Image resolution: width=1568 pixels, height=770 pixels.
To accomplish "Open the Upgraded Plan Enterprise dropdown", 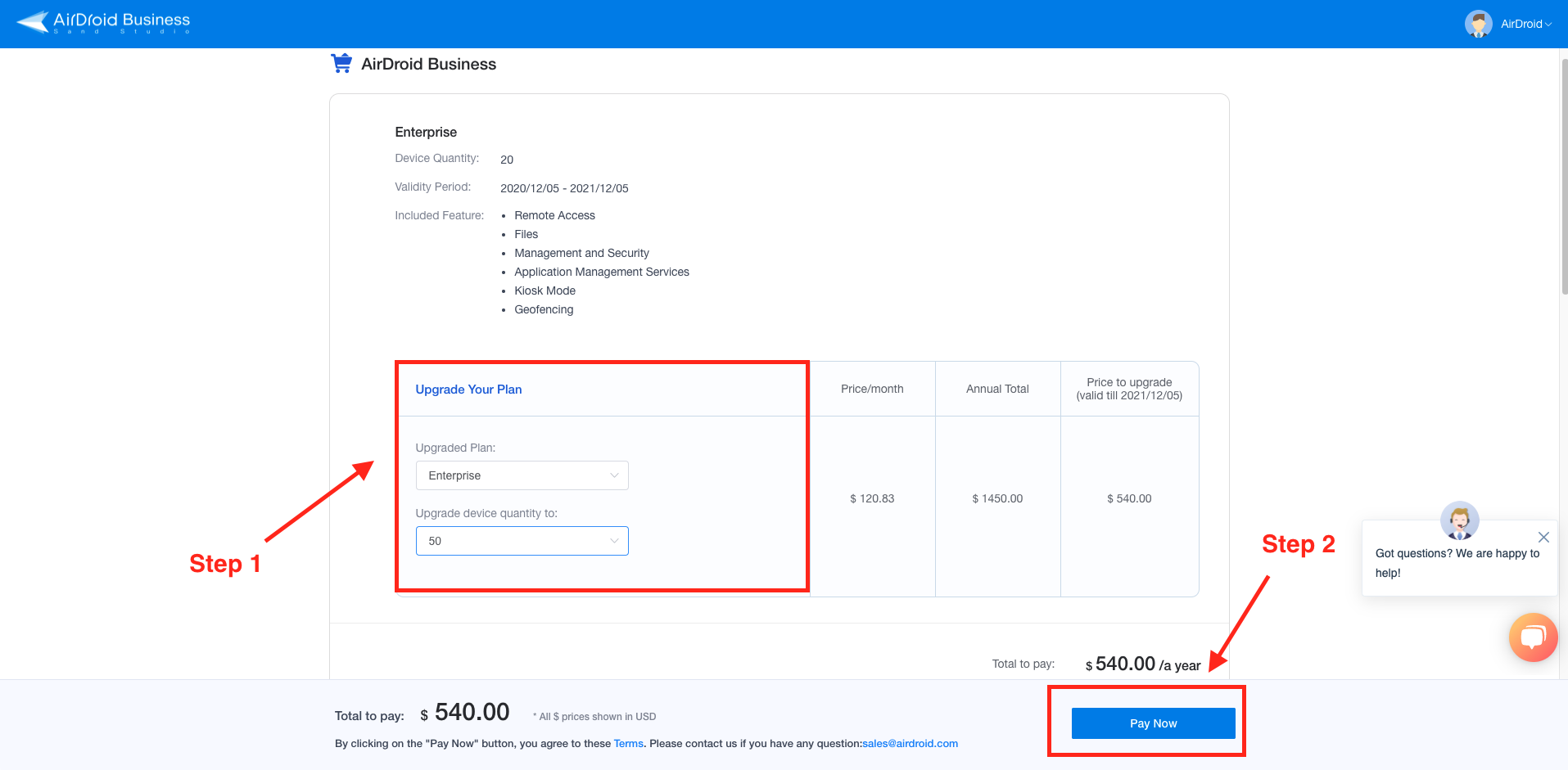I will pos(522,475).
